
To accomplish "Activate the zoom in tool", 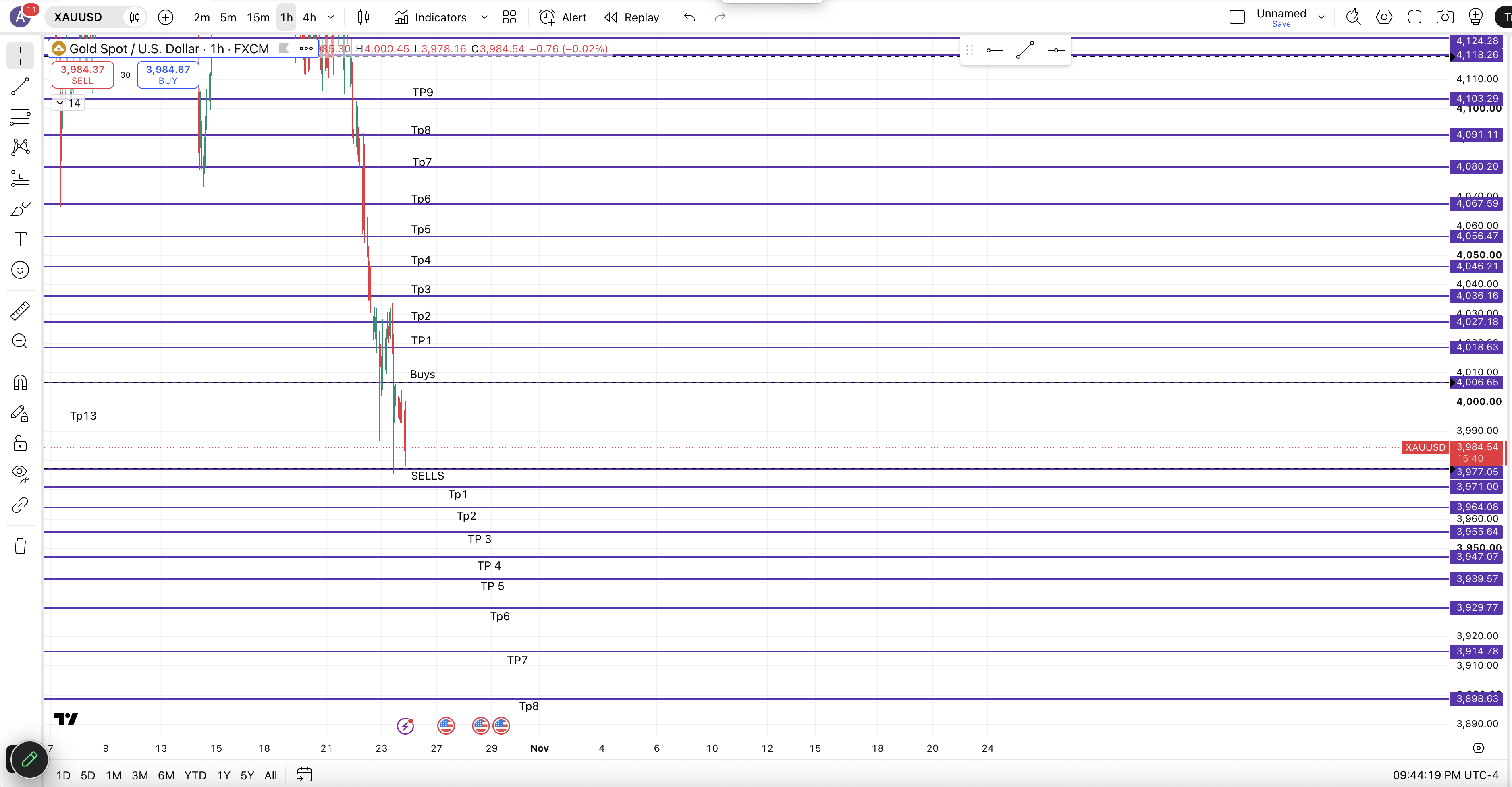I will (x=20, y=341).
